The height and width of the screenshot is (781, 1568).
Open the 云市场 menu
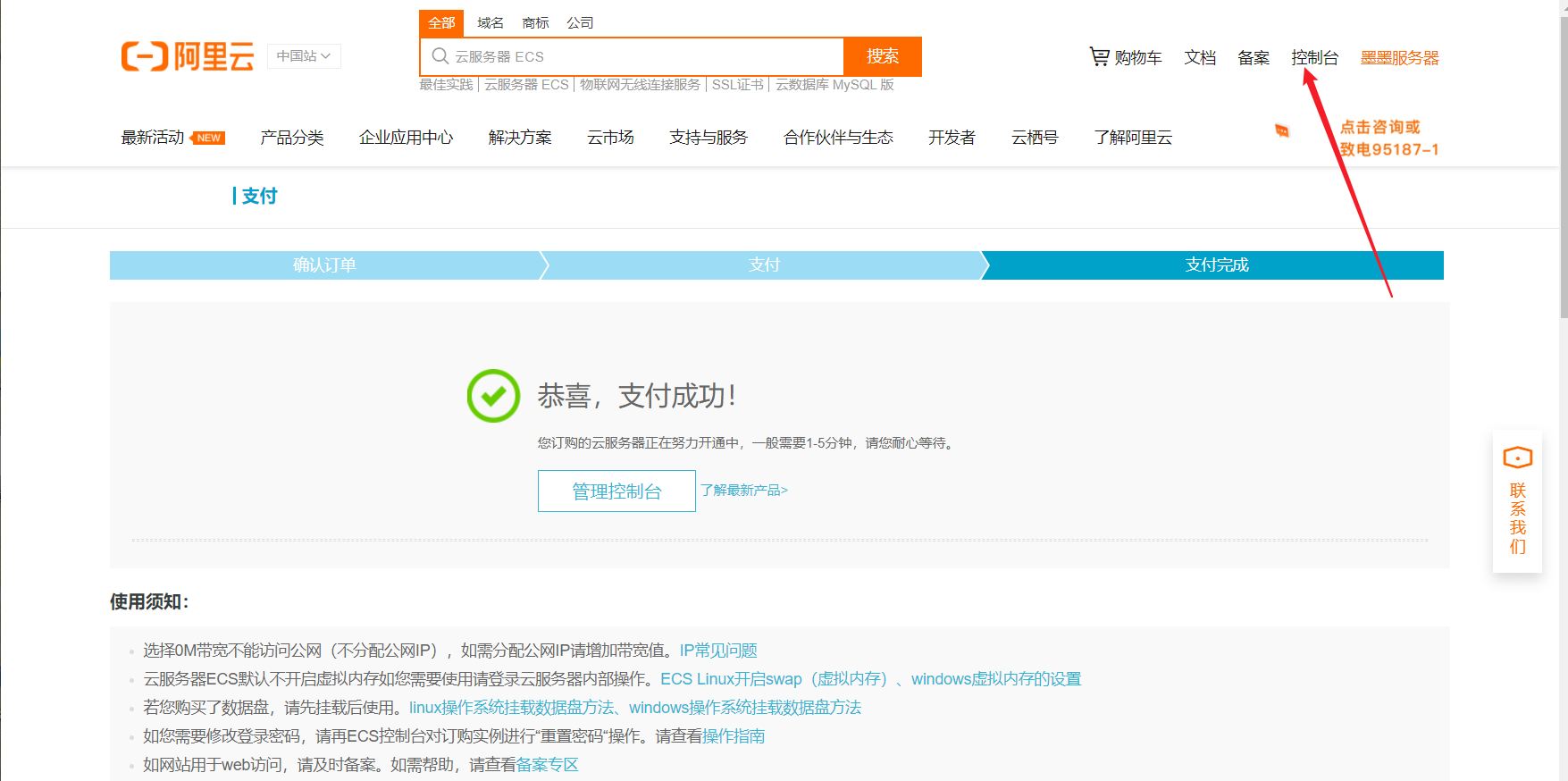[611, 138]
